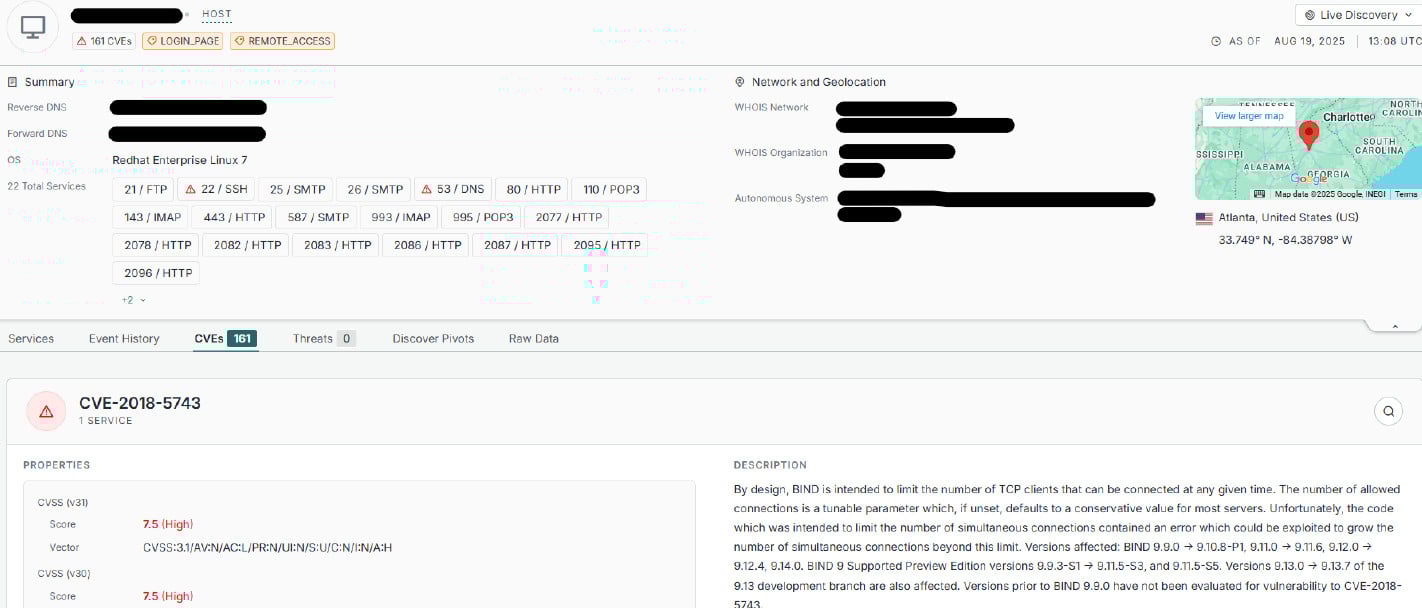The image size is (1422, 608).
Task: Click the View larger map link
Action: click(x=1249, y=116)
